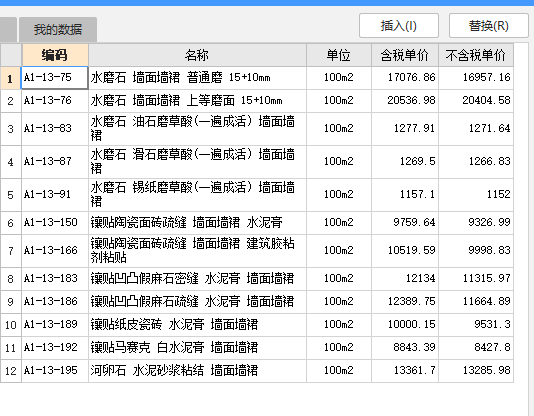
Task: Select code cell A1-13-195
Action: coord(55,371)
